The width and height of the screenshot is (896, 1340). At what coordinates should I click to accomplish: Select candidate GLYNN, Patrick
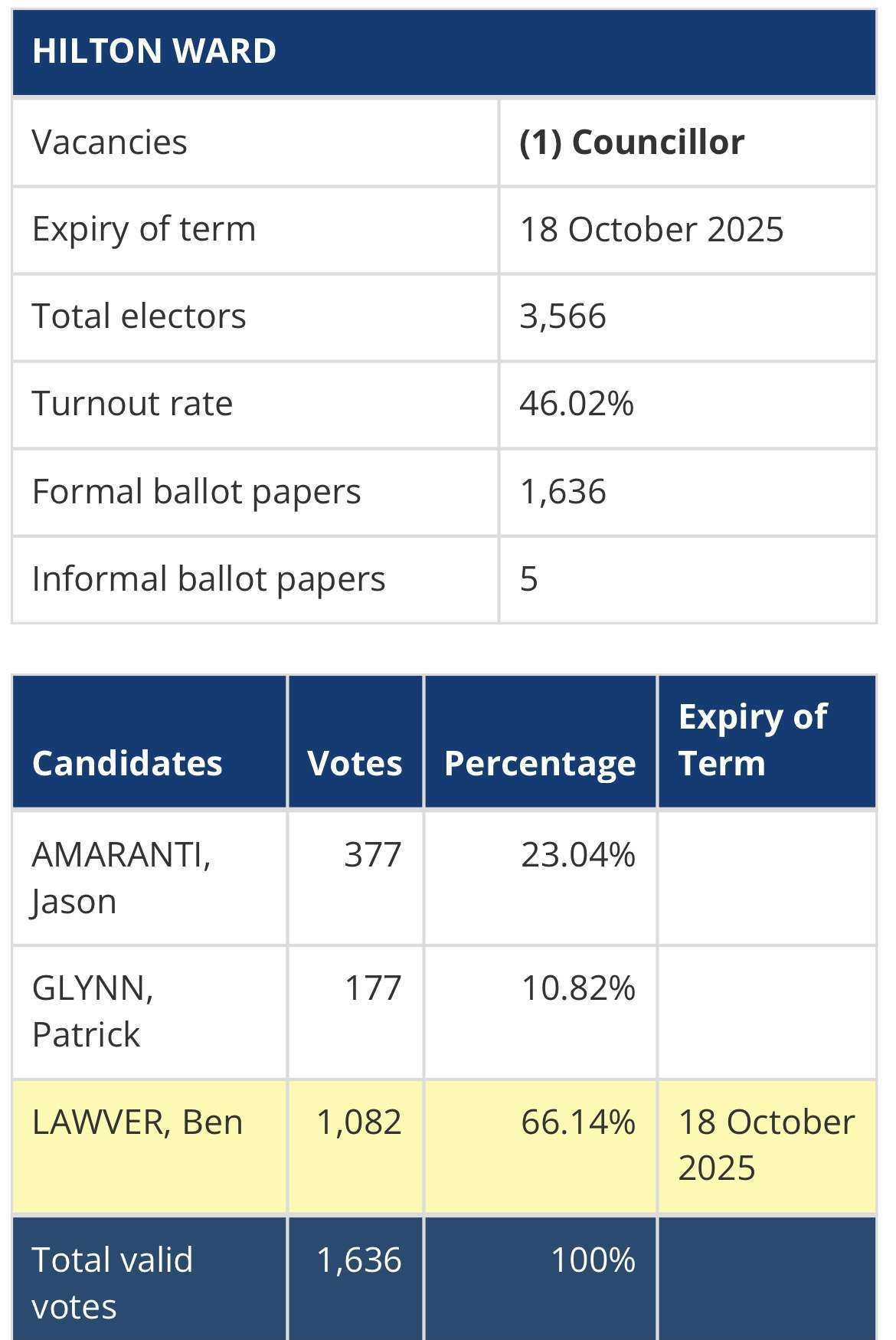click(93, 1011)
